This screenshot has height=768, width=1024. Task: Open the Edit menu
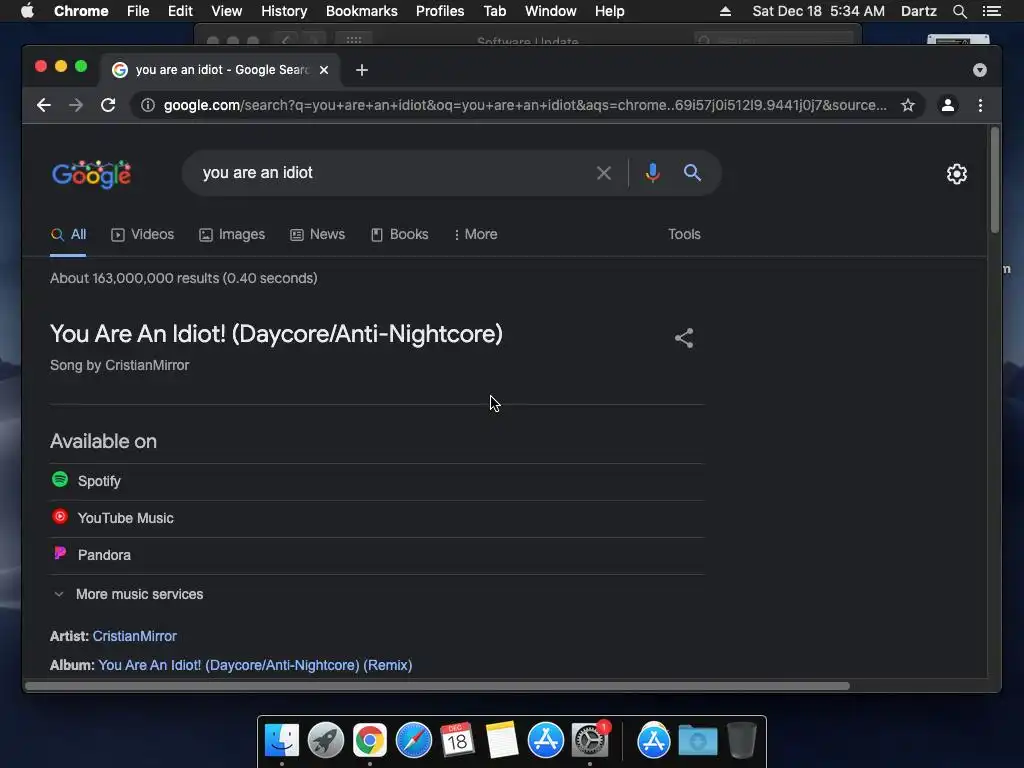(x=180, y=11)
